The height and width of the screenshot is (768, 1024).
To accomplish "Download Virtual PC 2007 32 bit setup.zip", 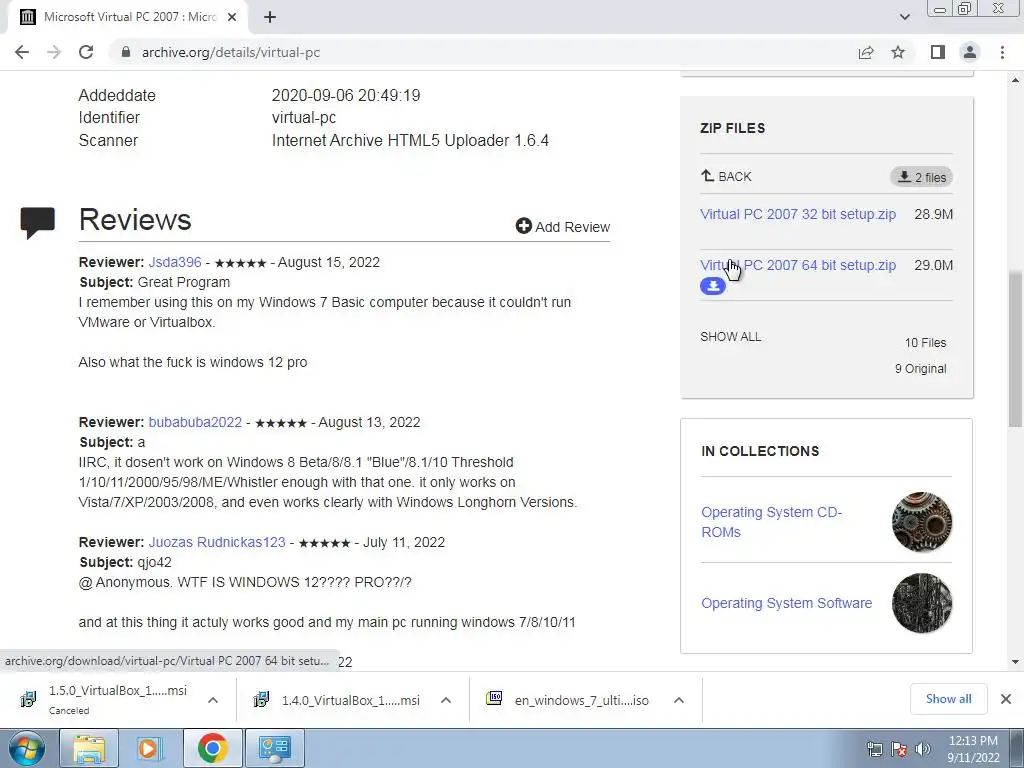I will tap(798, 214).
